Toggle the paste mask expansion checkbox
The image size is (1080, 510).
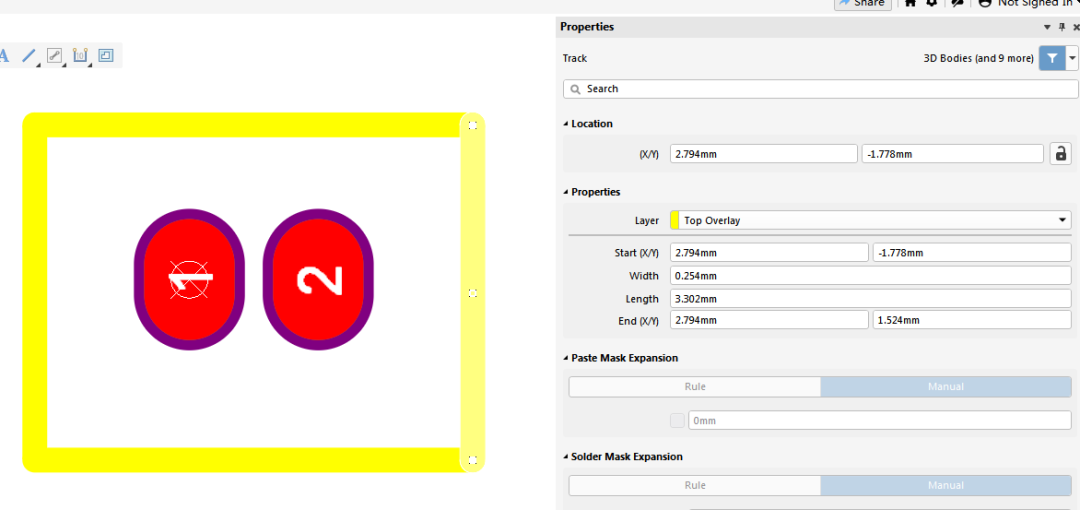[x=678, y=420]
